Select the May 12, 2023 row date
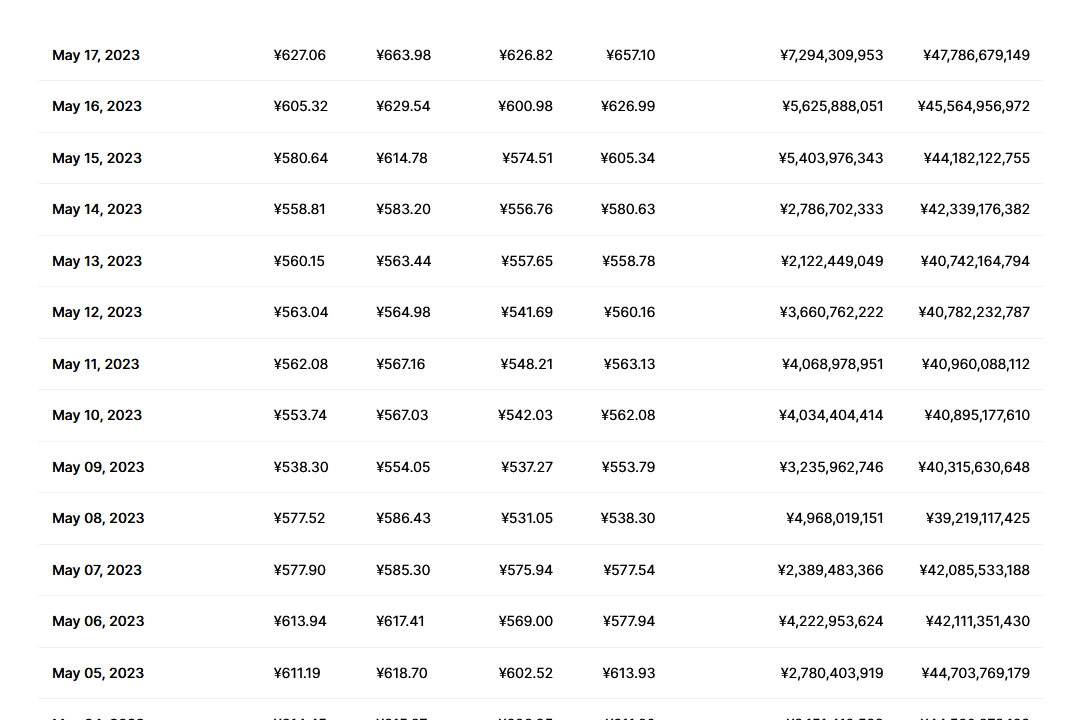 point(97,313)
